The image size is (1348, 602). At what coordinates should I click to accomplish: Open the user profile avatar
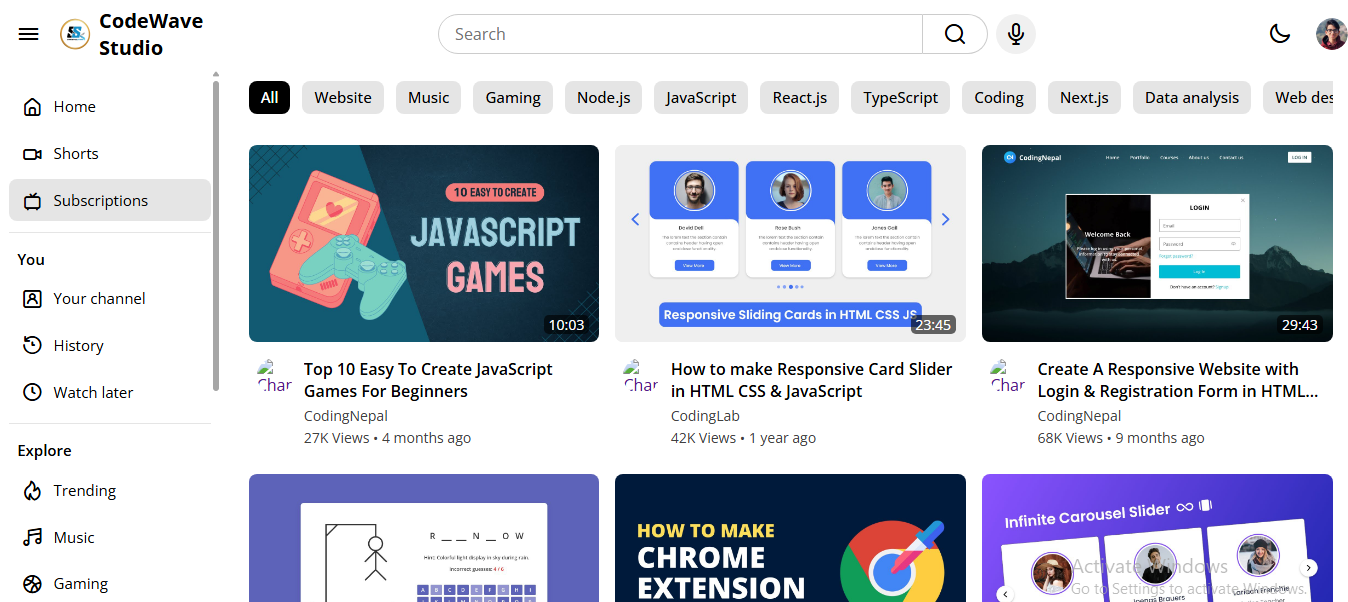[1332, 34]
